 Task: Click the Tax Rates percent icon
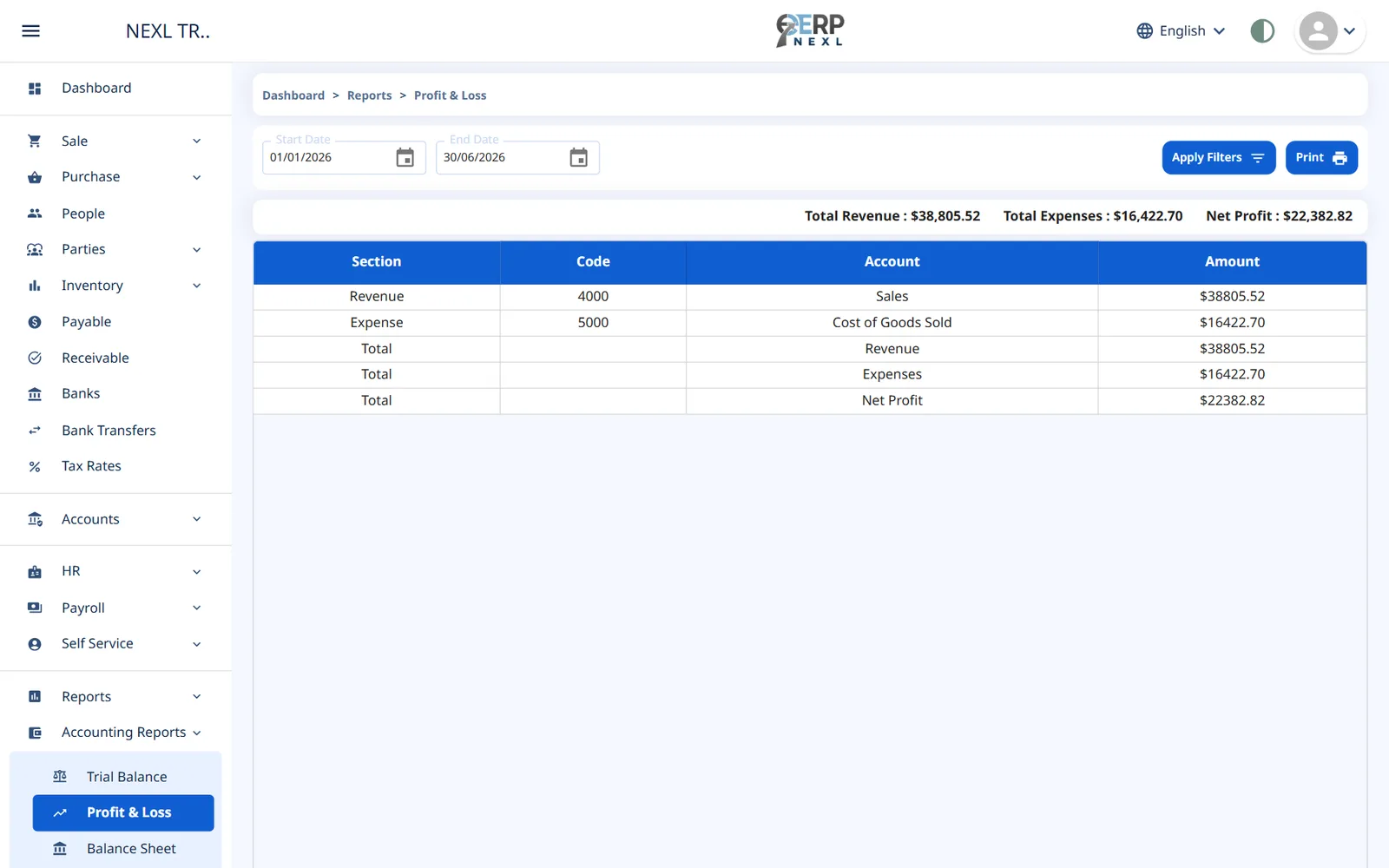35,467
